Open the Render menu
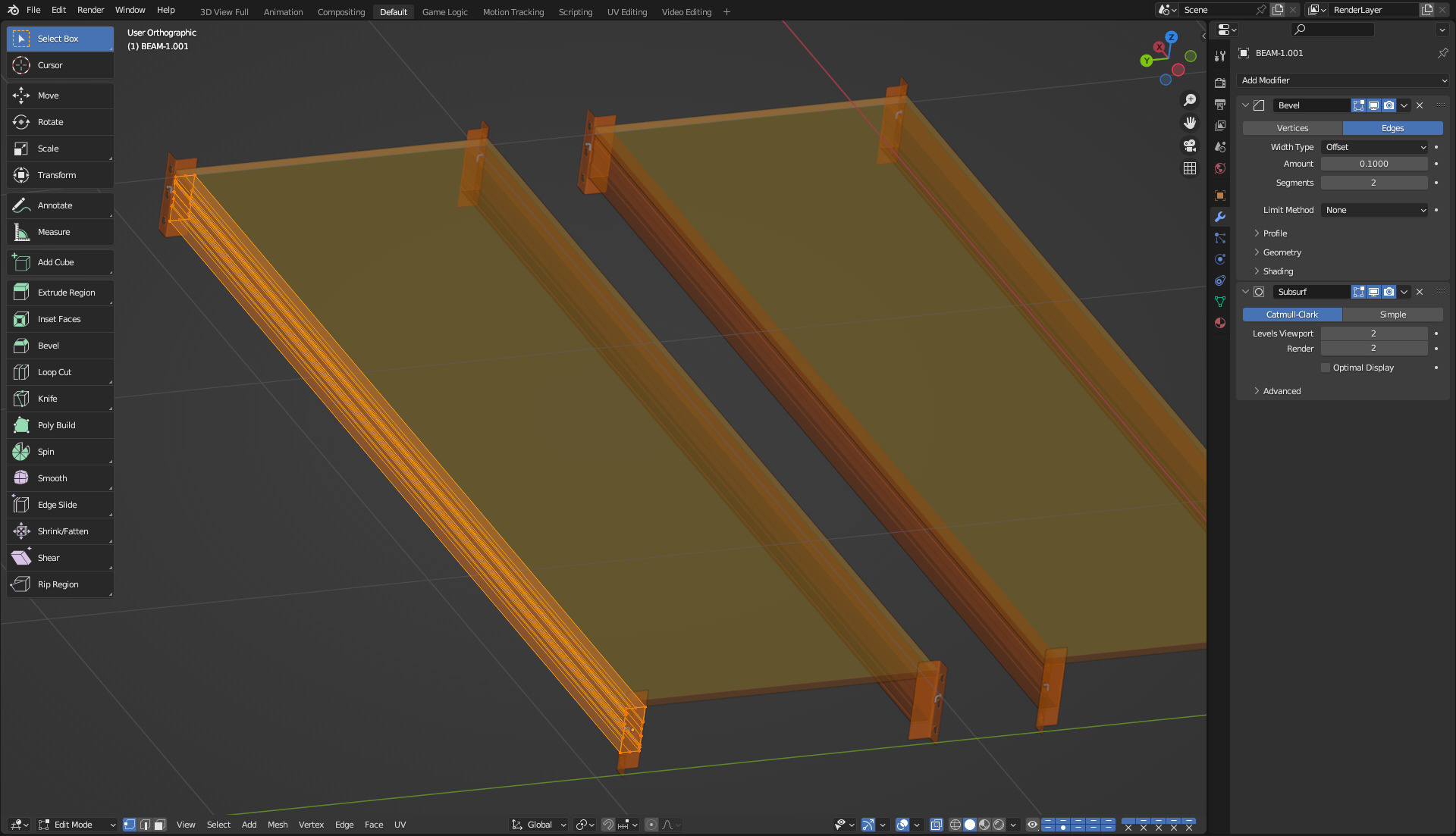 coord(90,10)
